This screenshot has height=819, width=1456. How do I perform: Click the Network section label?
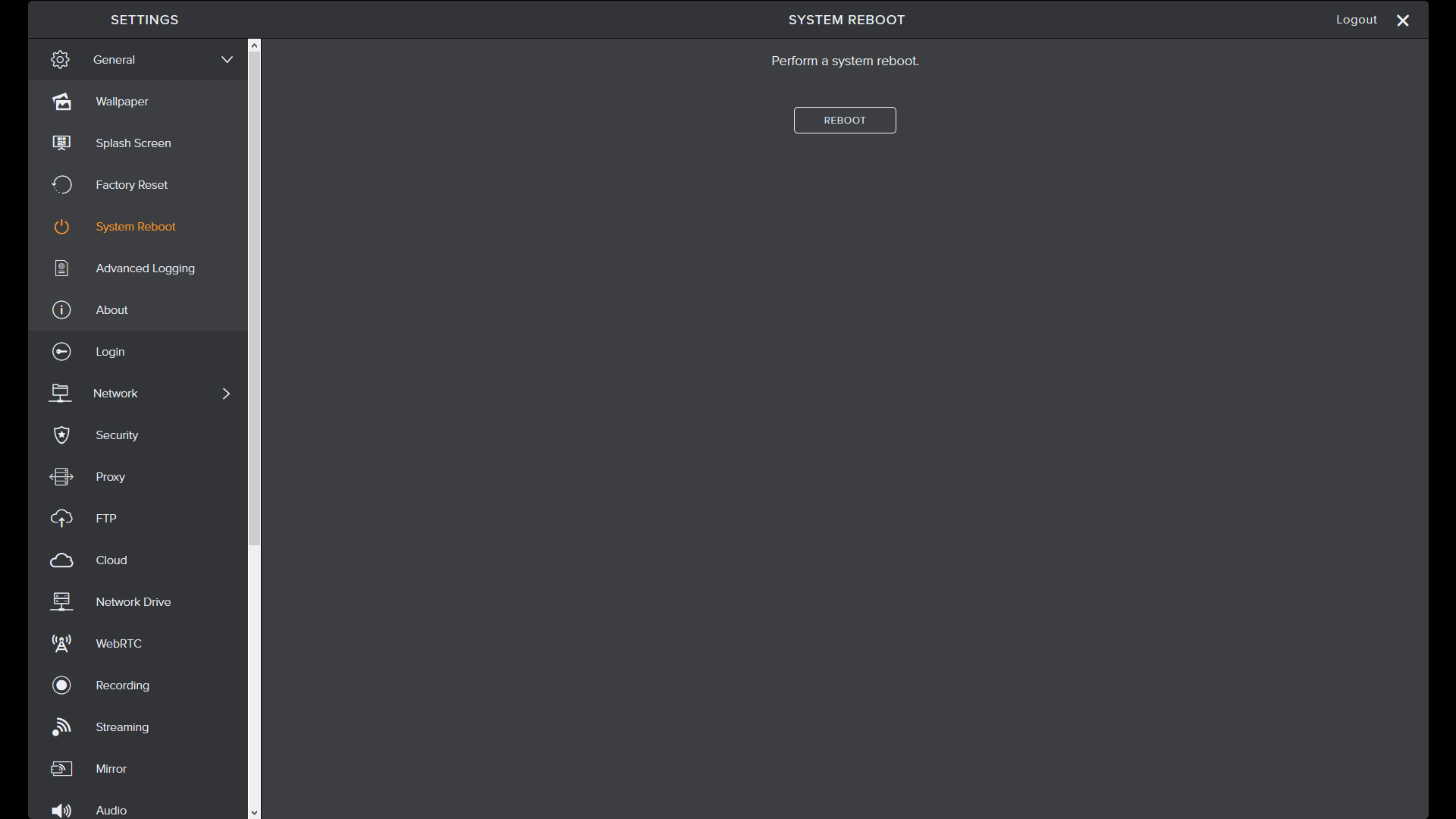click(x=115, y=393)
